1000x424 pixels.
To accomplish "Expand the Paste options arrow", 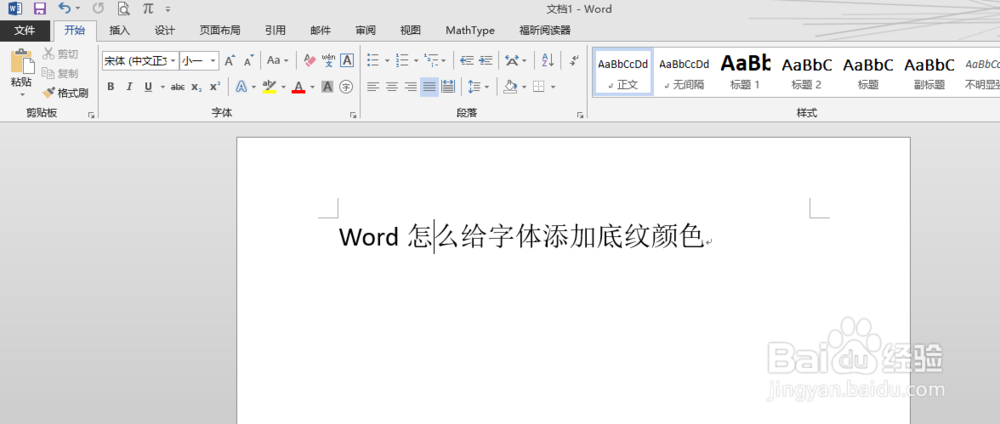I will [x=21, y=94].
